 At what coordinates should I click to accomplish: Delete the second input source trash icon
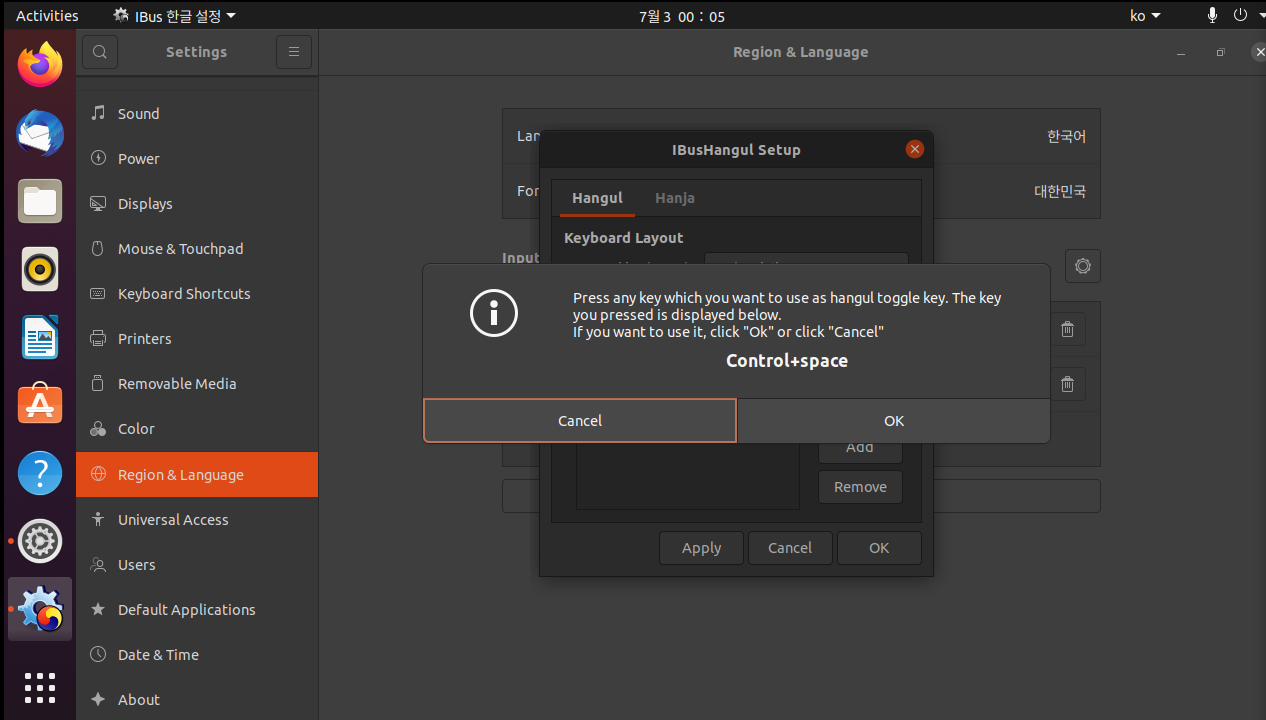[1067, 384]
